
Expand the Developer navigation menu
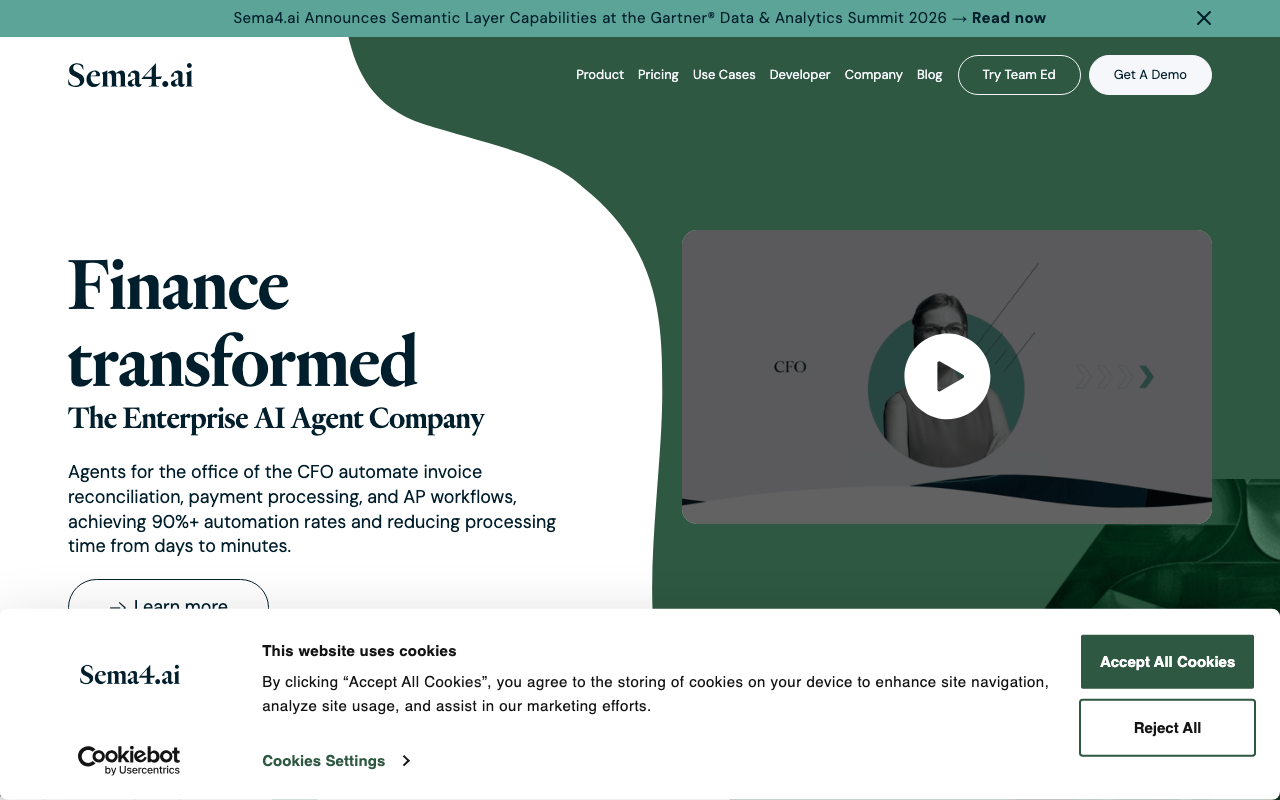[799, 75]
